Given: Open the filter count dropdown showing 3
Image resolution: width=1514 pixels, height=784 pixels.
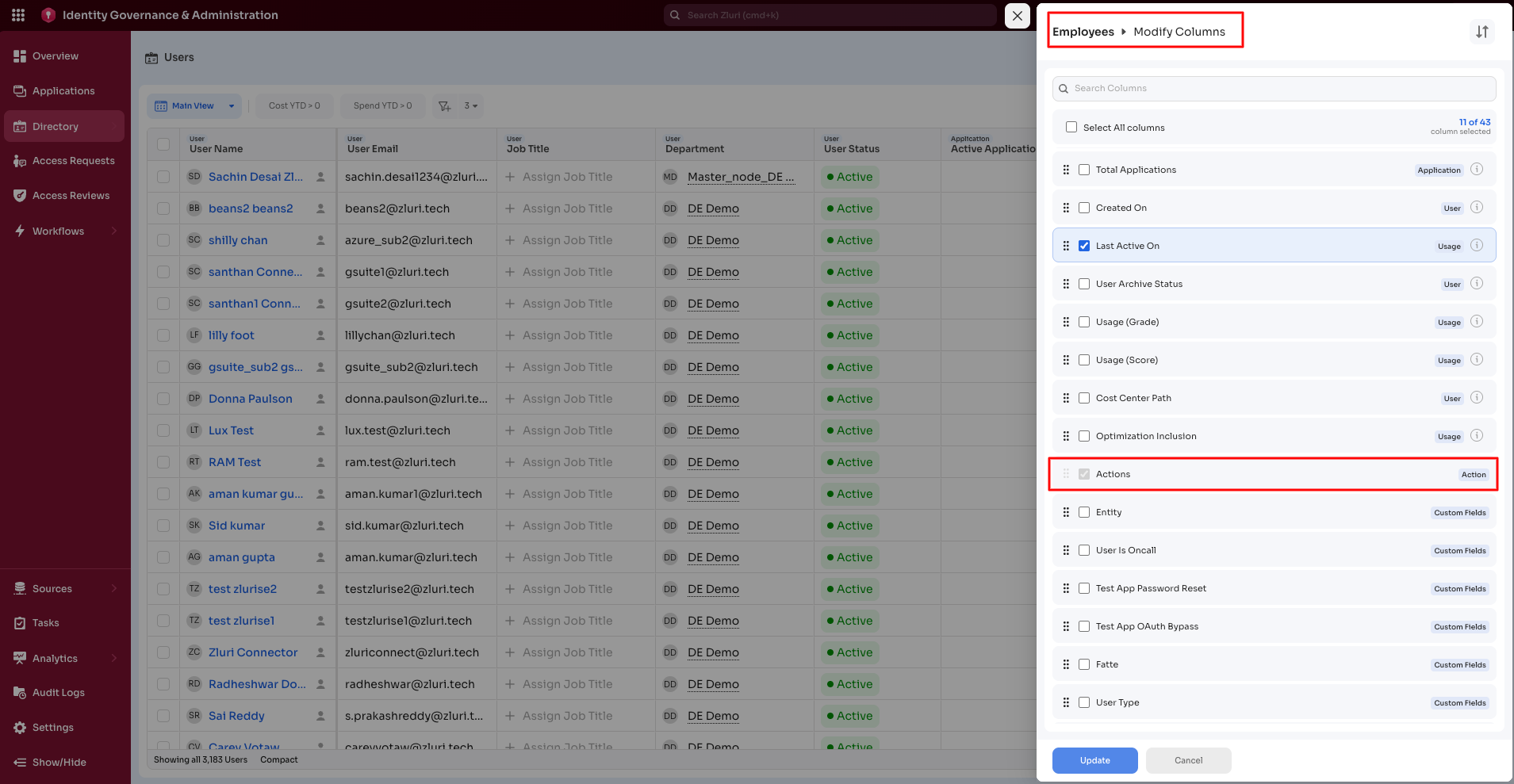Looking at the screenshot, I should (470, 105).
